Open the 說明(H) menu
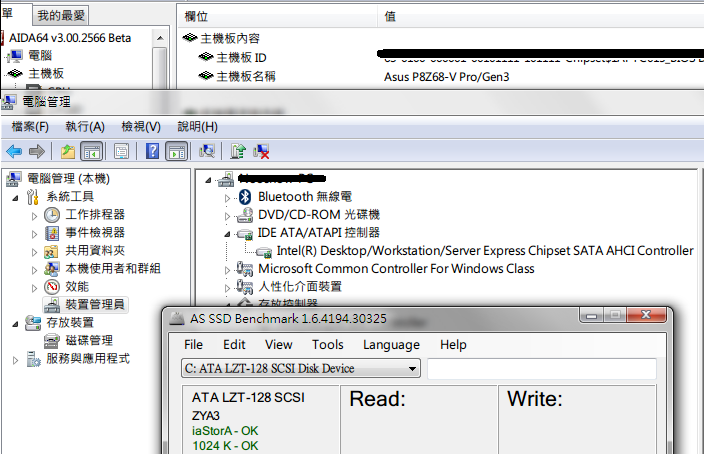Image resolution: width=704 pixels, height=454 pixels. (x=198, y=127)
